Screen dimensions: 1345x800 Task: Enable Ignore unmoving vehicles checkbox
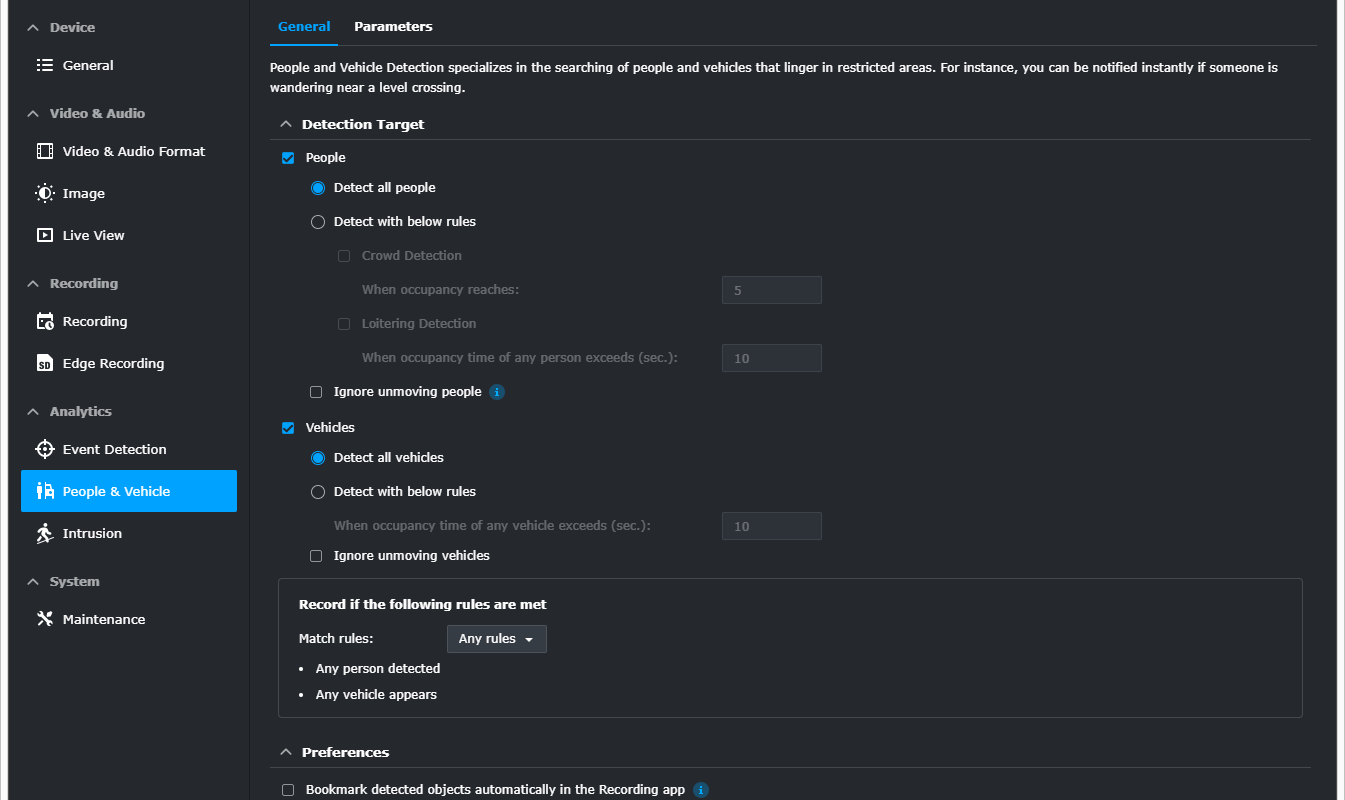(316, 556)
